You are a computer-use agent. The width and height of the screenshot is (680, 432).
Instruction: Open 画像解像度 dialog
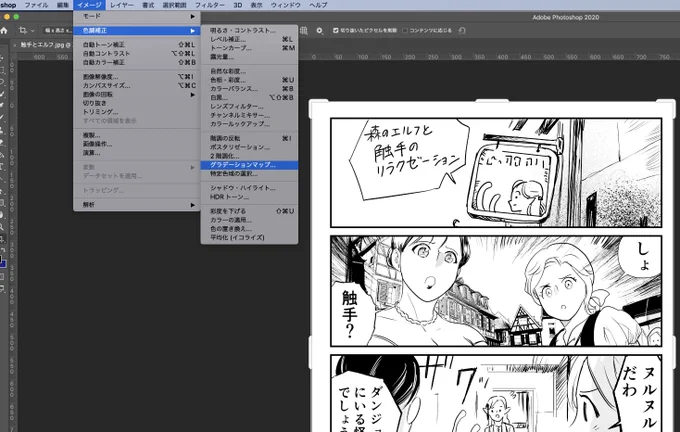click(x=137, y=77)
